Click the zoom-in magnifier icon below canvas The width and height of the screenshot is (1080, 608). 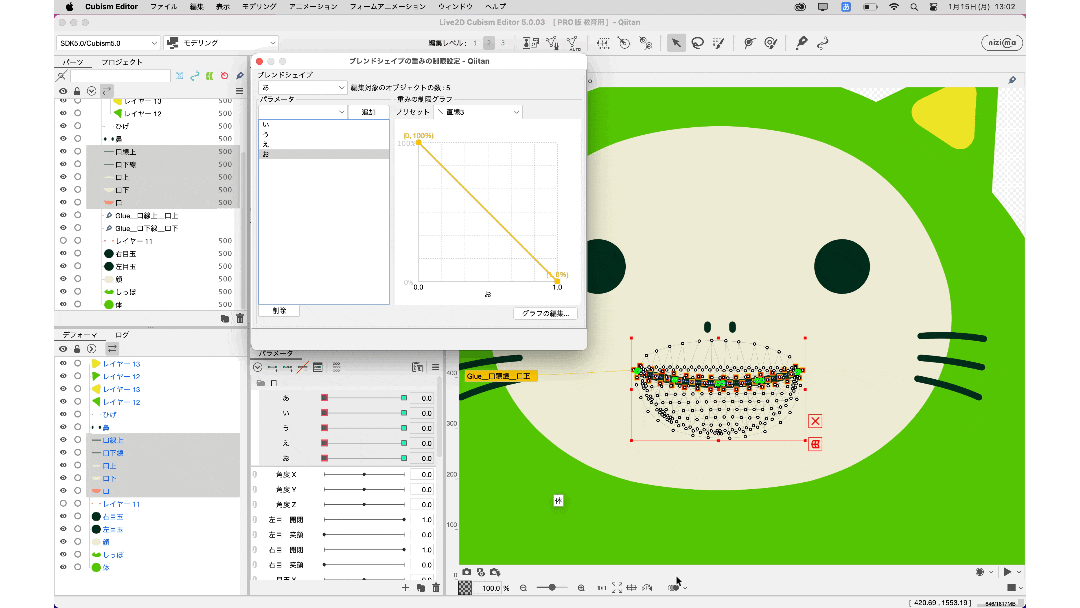tap(582, 588)
